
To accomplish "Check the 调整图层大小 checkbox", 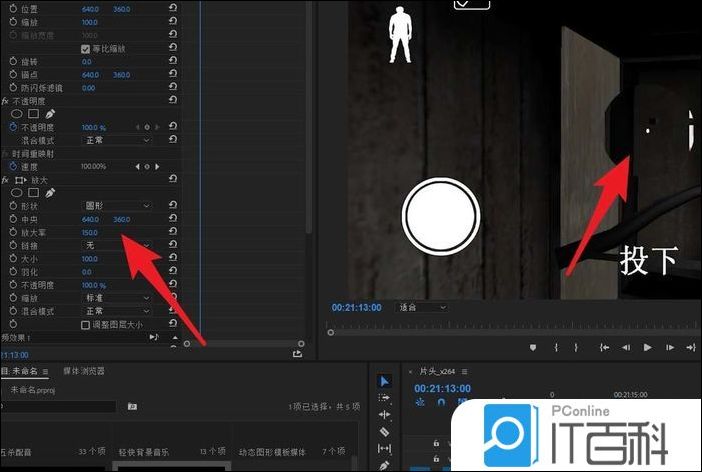I will [86, 325].
